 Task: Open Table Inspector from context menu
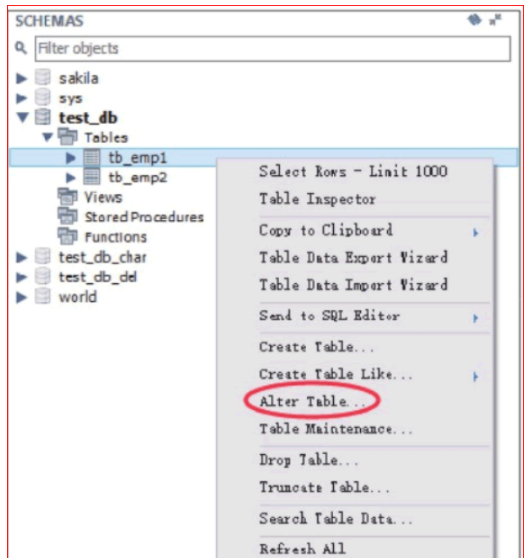[x=317, y=199]
